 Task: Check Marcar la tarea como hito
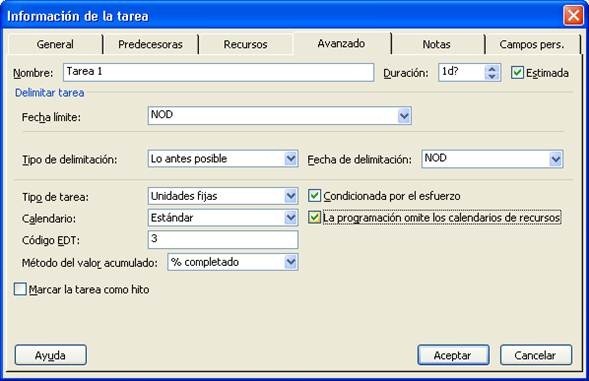pos(20,289)
